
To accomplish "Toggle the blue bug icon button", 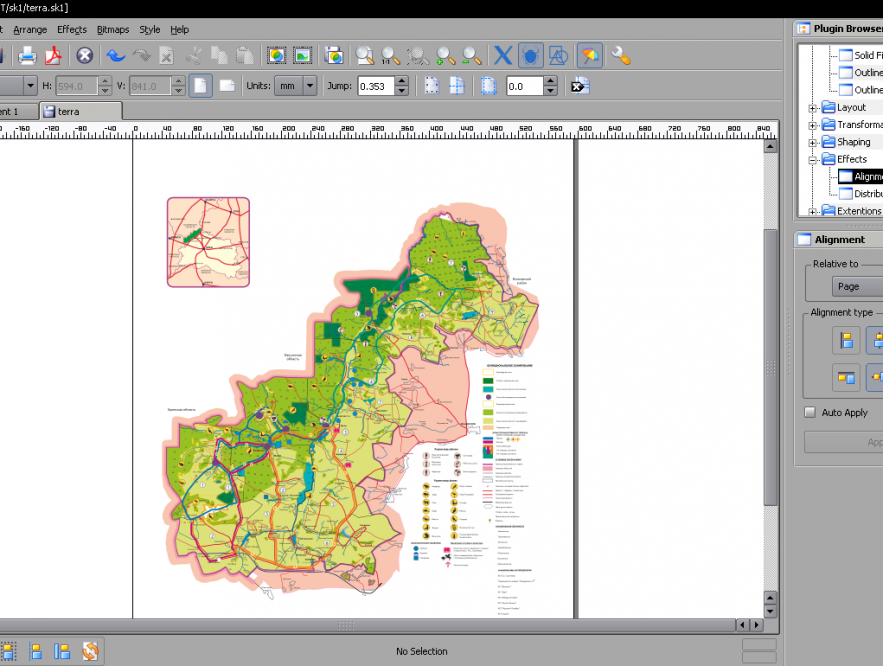I will (530, 56).
